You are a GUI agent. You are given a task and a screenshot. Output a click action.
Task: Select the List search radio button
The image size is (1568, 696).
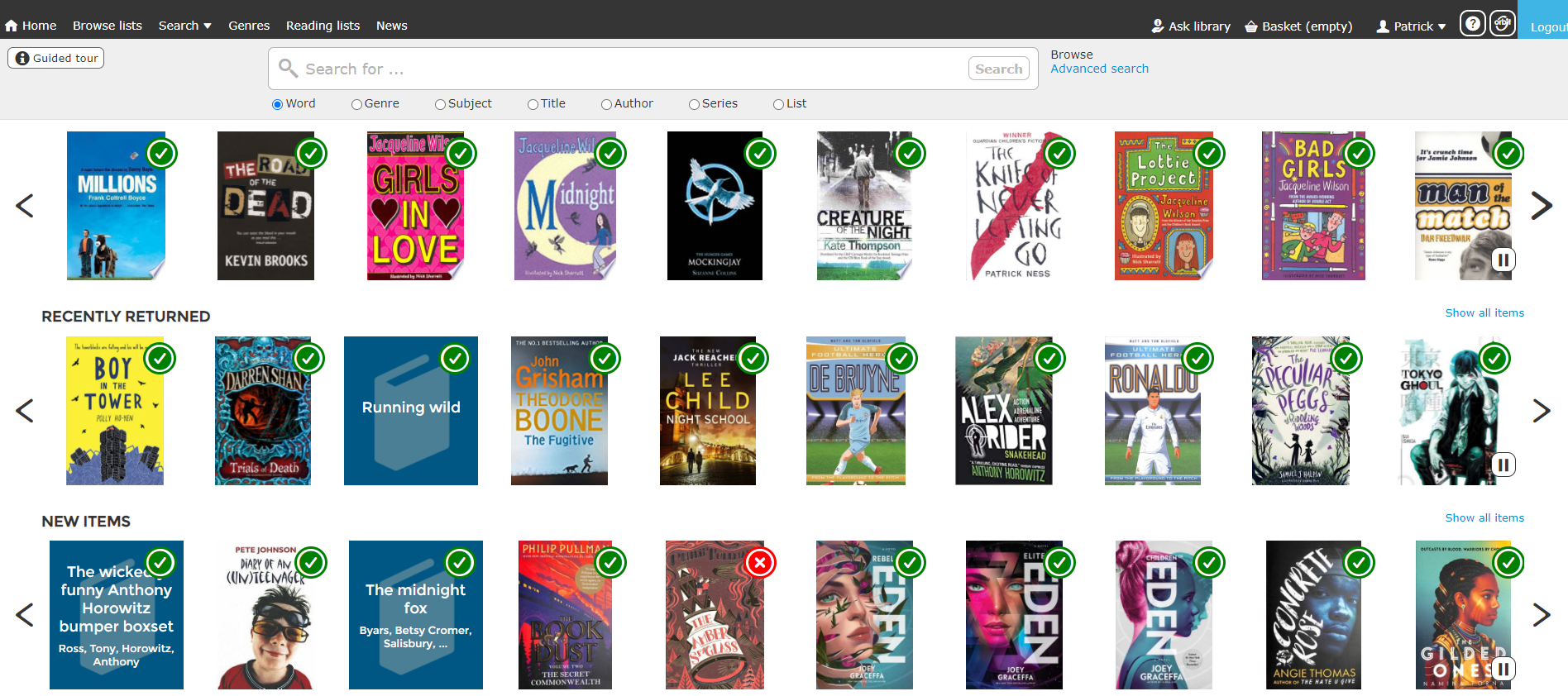(x=778, y=104)
